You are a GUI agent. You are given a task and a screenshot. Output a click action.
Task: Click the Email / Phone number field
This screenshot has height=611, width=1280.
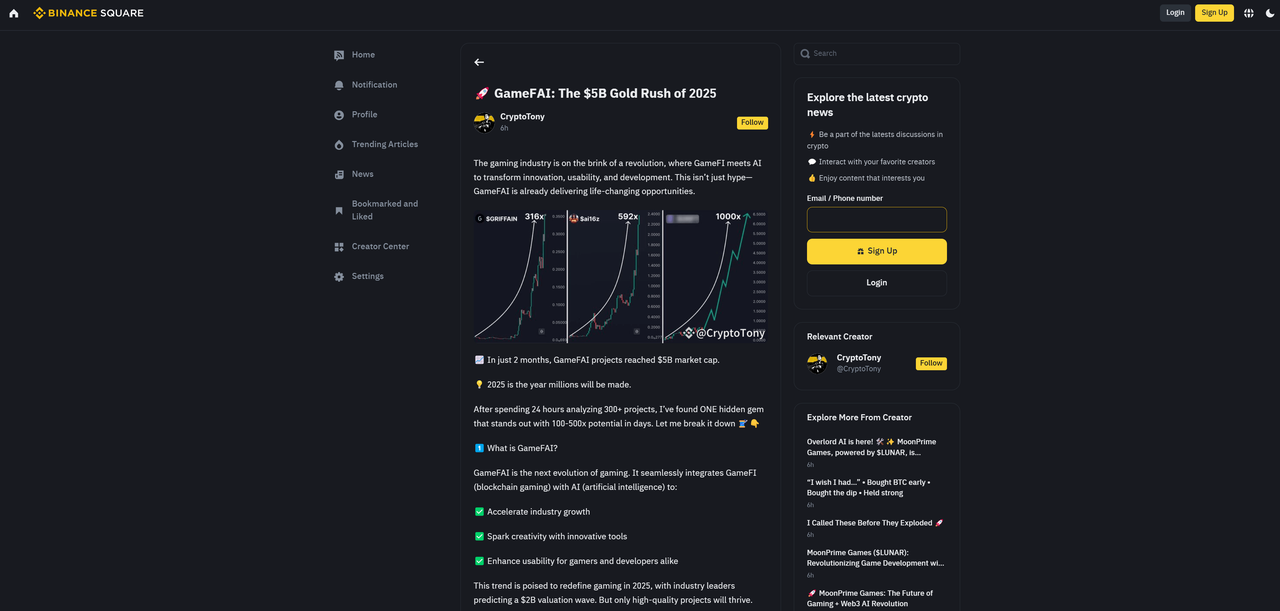(877, 219)
